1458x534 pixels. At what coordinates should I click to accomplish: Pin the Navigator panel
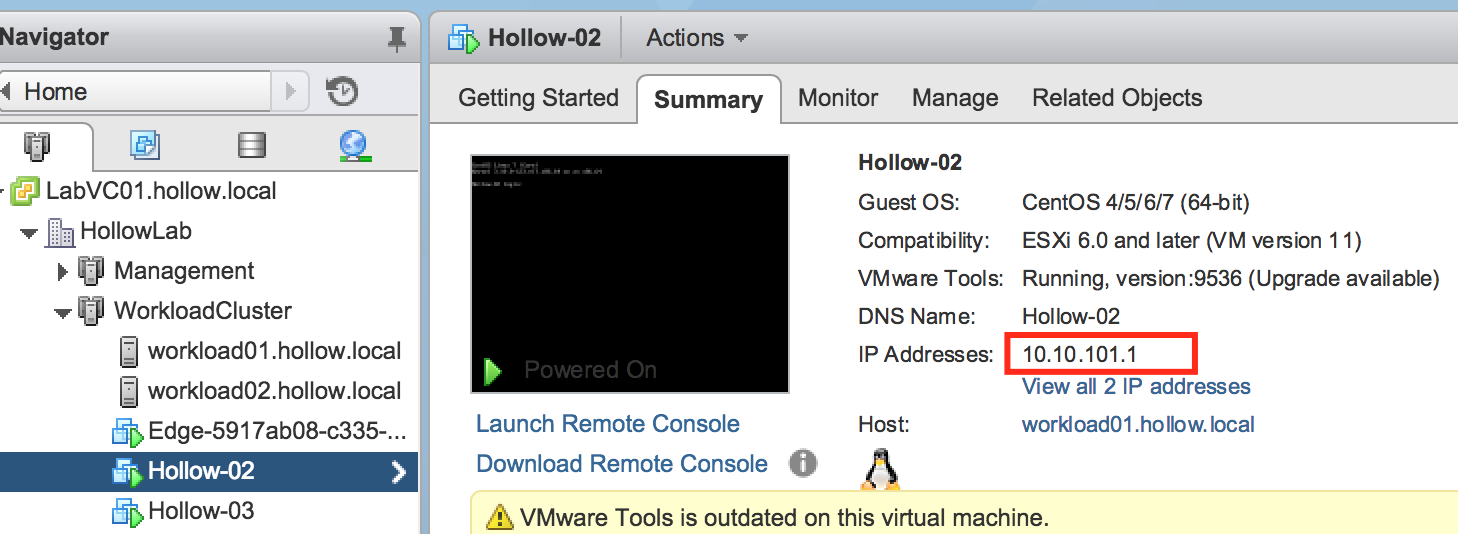(397, 39)
